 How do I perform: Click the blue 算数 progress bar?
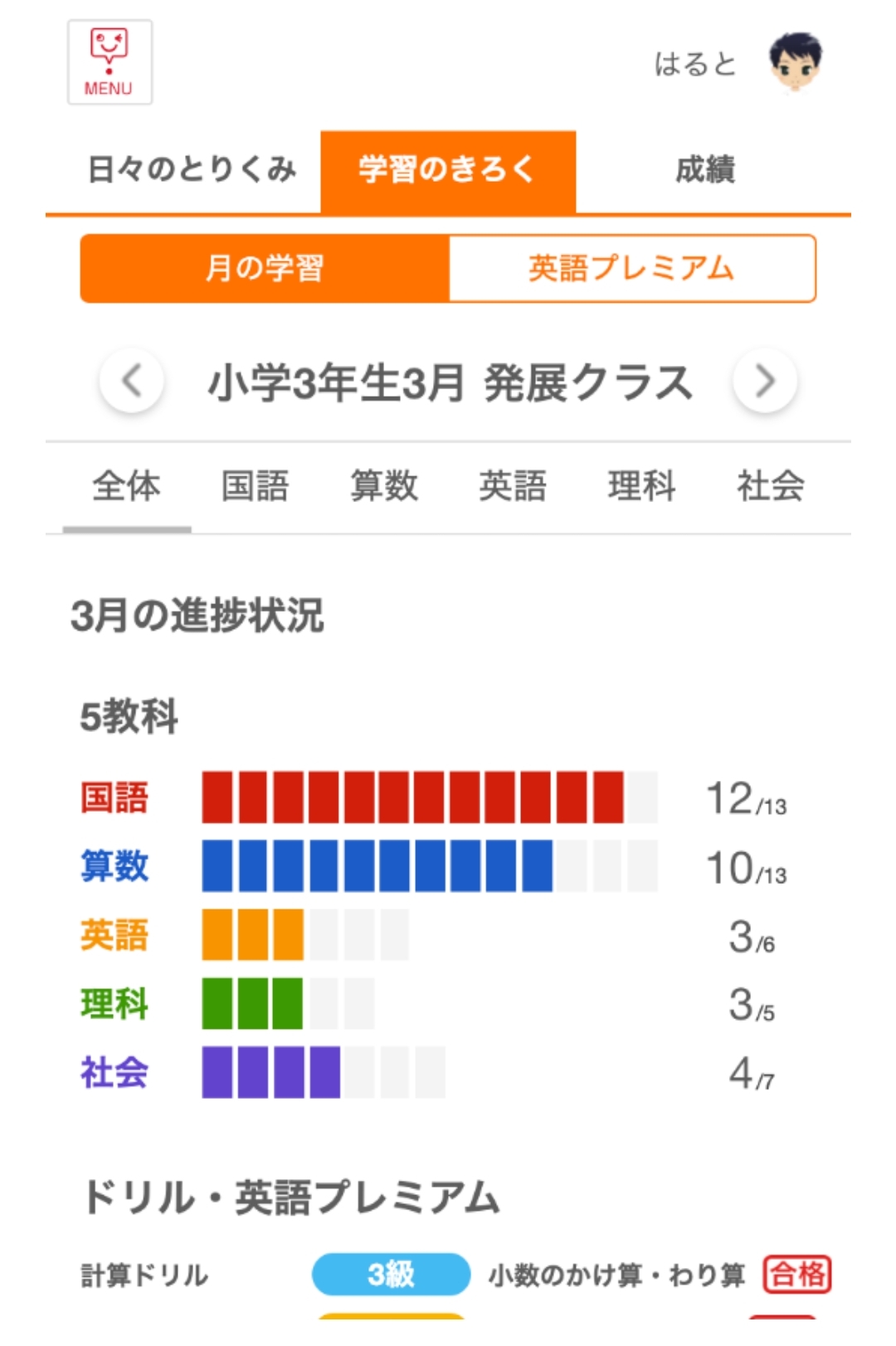coord(430,866)
